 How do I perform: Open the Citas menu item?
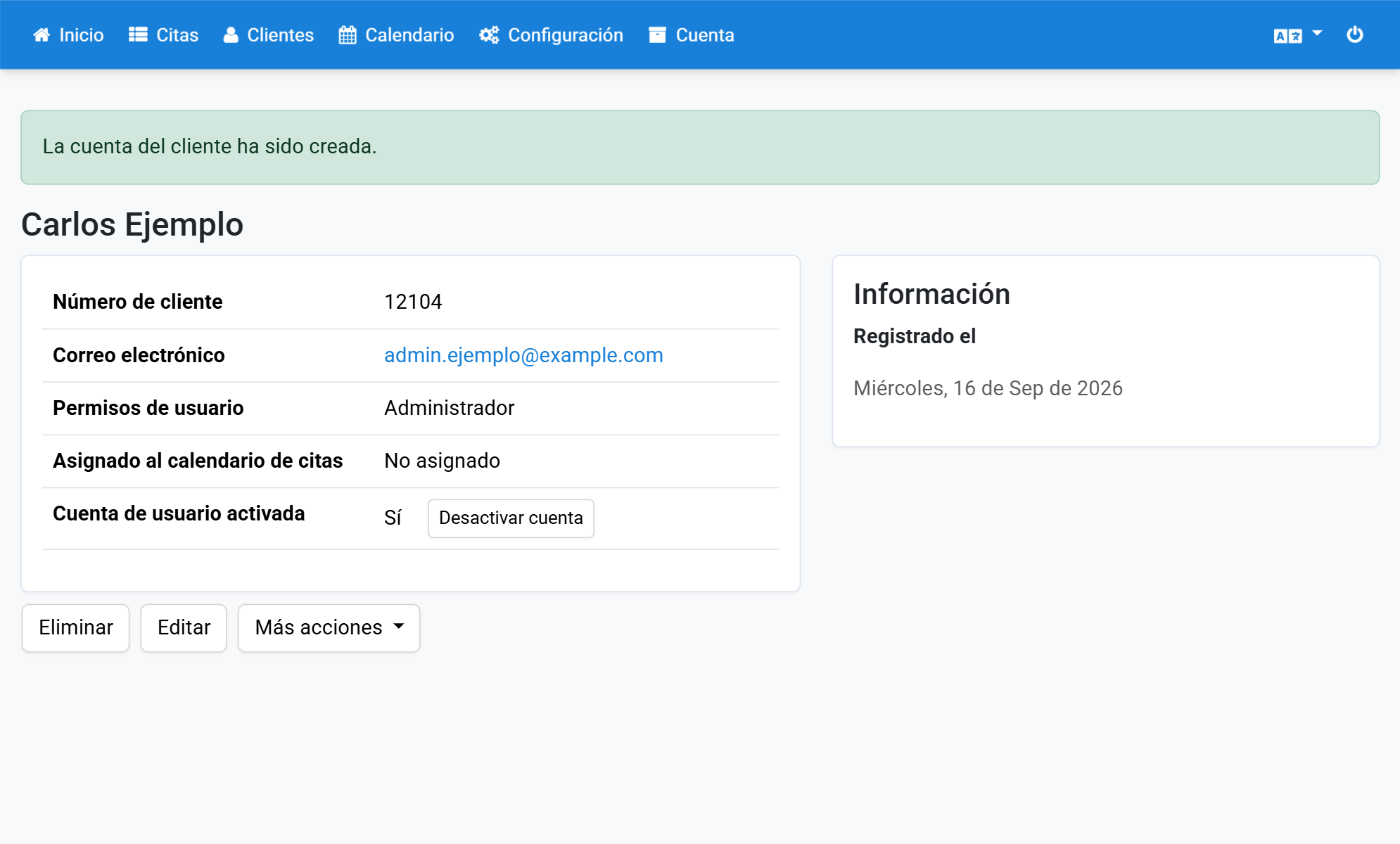click(163, 35)
